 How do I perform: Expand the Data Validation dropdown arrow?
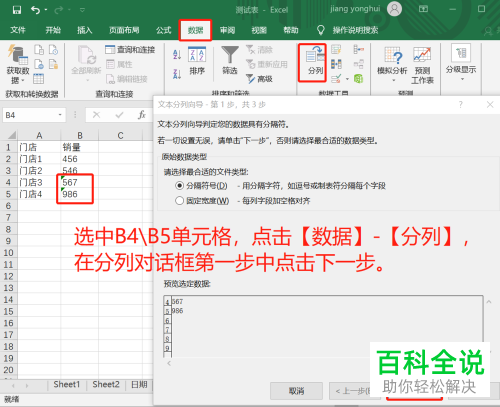click(x=347, y=79)
